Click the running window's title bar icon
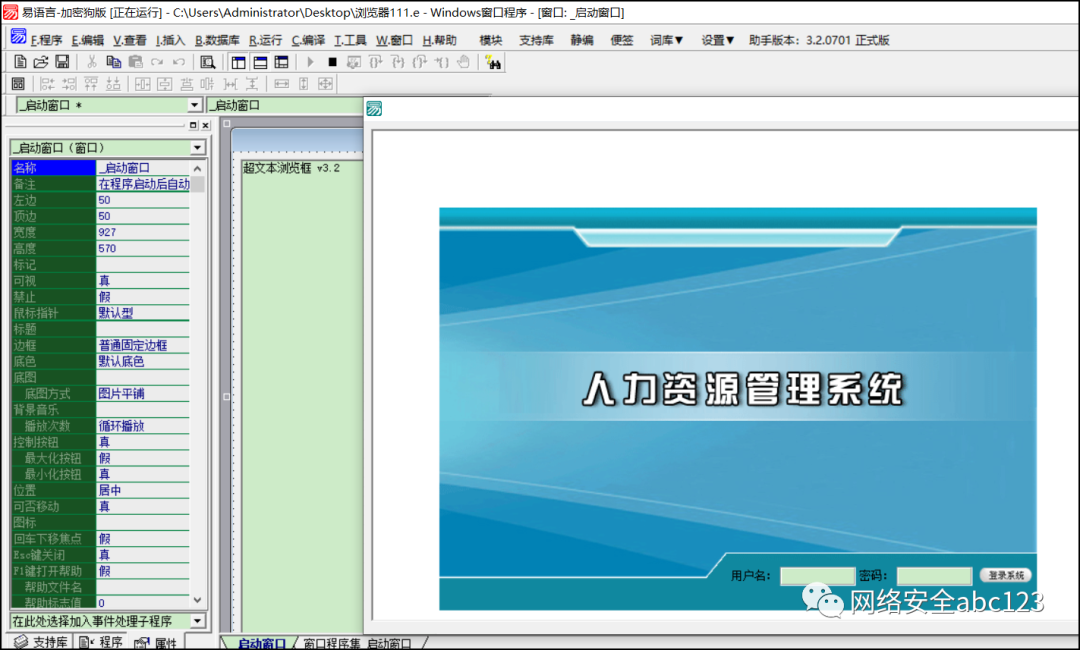 374,108
